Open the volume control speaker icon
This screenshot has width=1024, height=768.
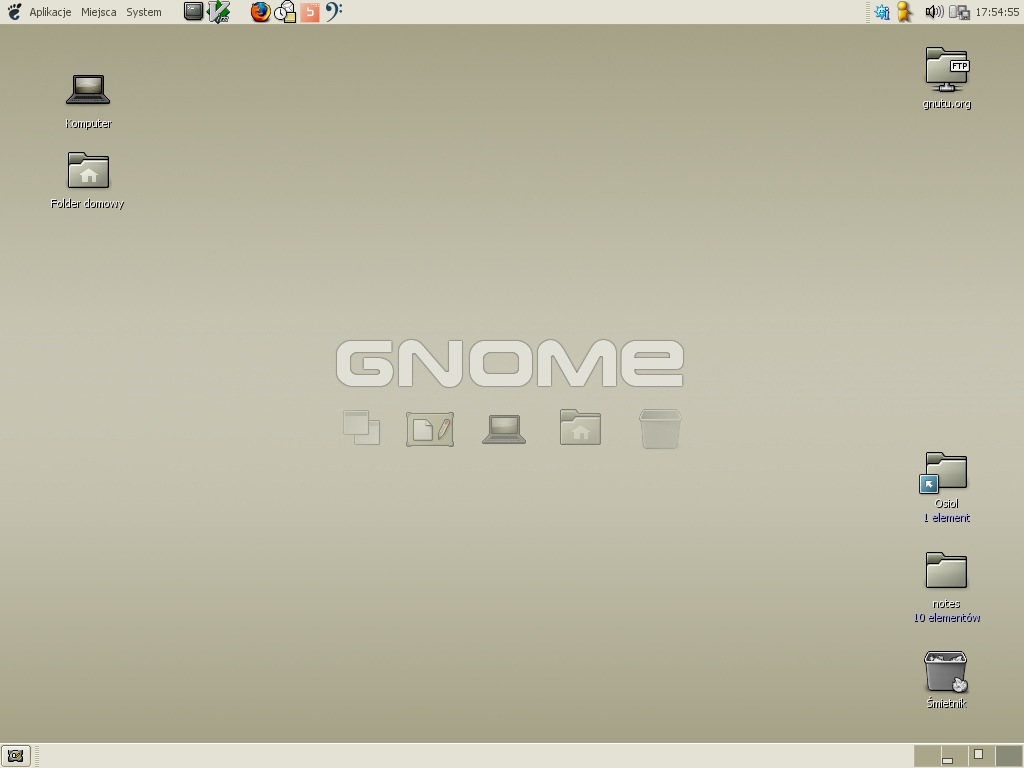pyautogui.click(x=934, y=12)
